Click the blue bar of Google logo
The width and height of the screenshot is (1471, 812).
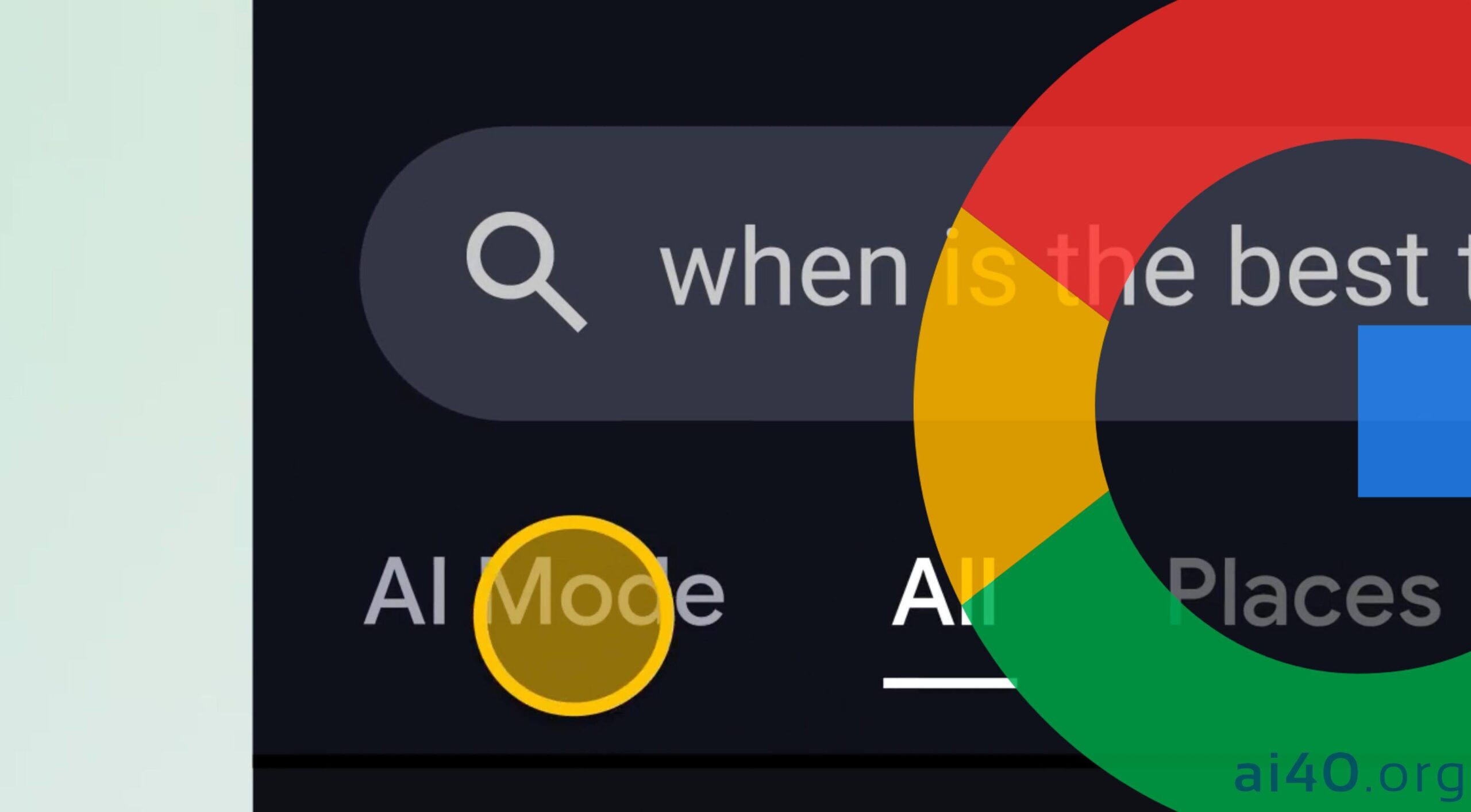[x=1414, y=411]
